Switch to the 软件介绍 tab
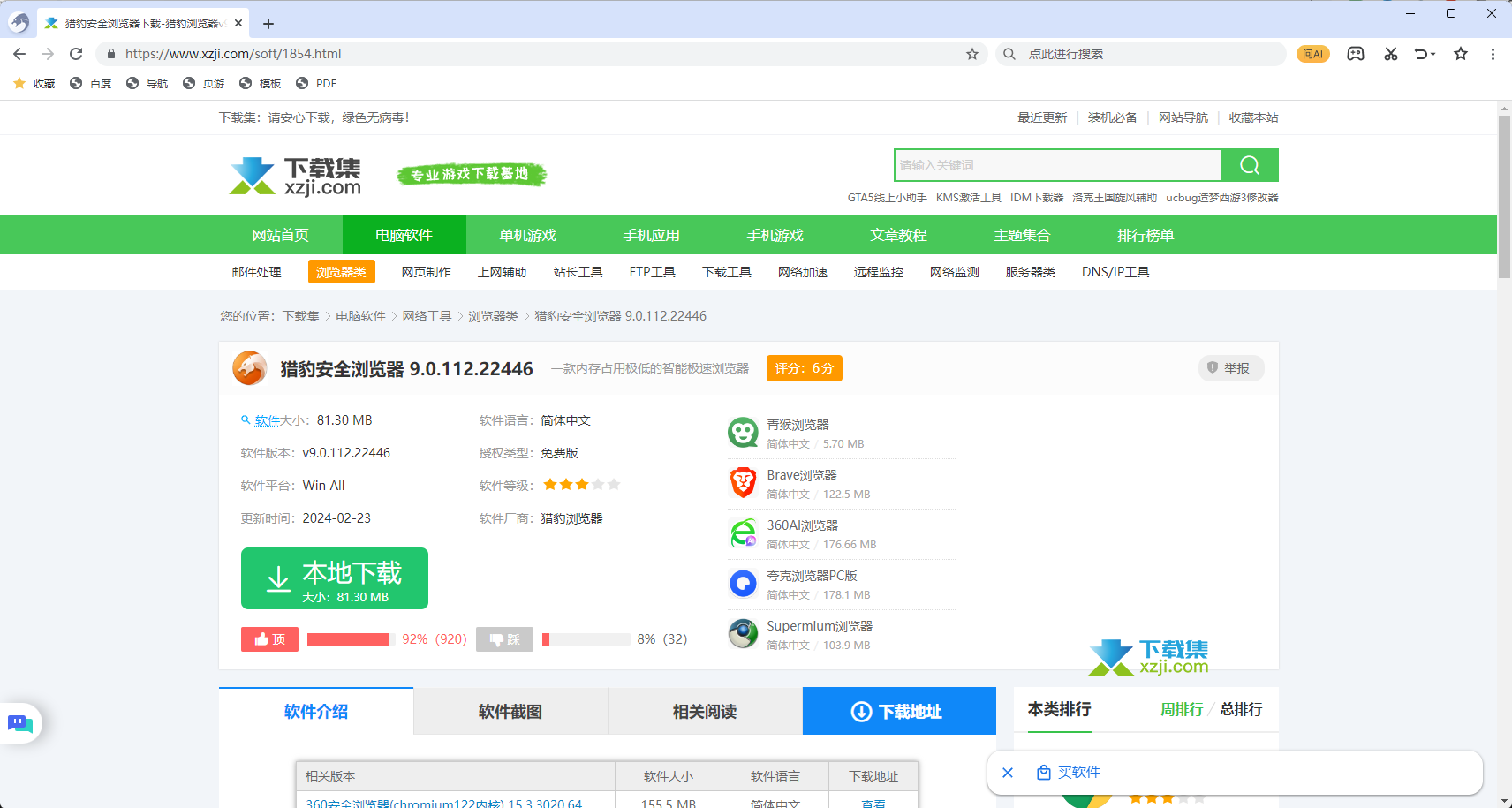Image resolution: width=1512 pixels, height=808 pixels. click(x=316, y=712)
